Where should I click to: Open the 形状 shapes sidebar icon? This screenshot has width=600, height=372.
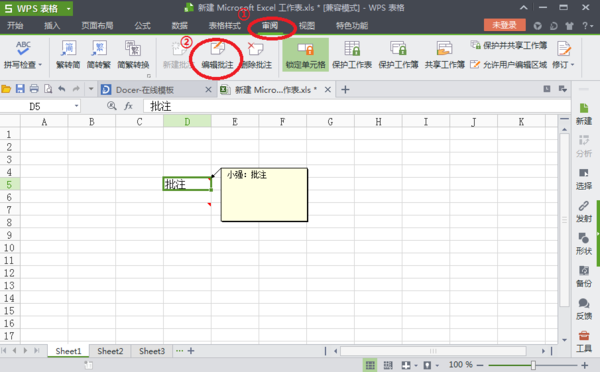click(584, 243)
